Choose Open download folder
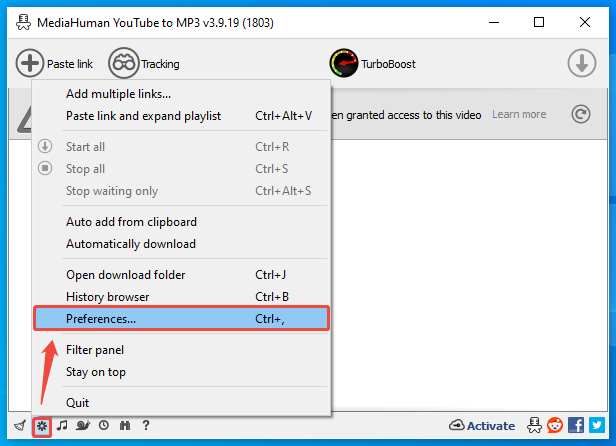The image size is (616, 446). 182,275
